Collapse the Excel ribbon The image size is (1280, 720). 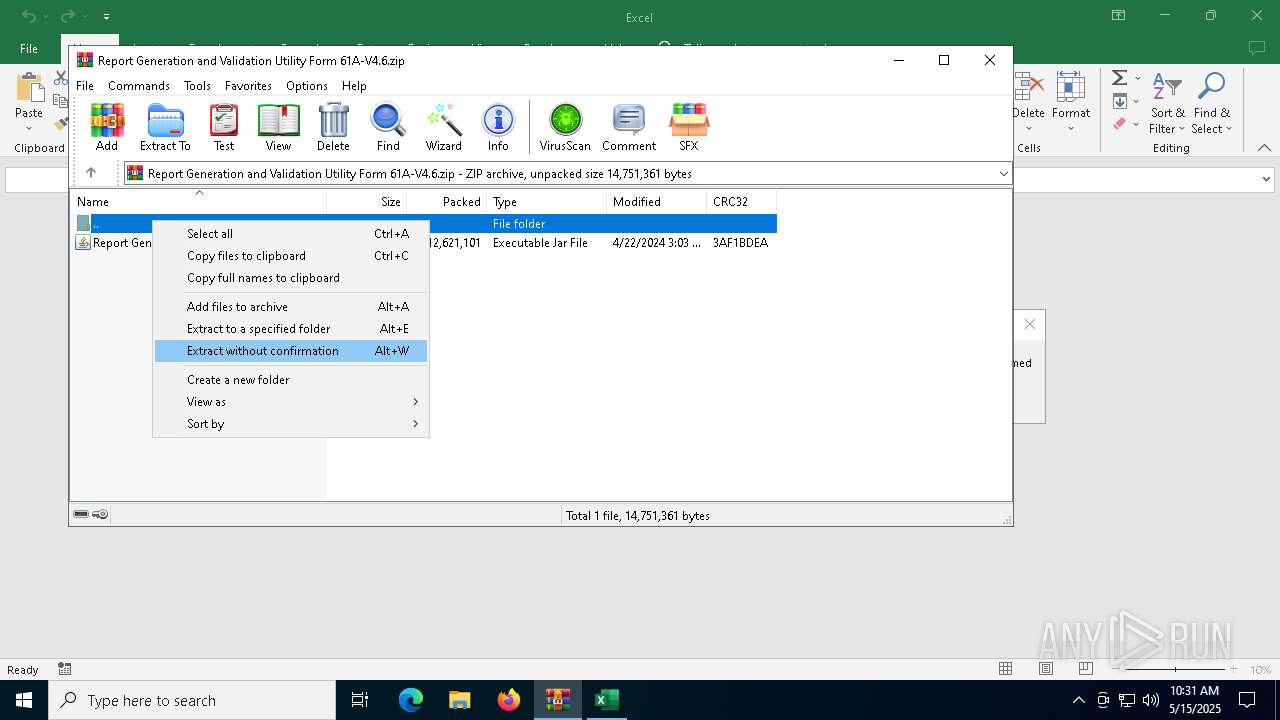[x=1264, y=148]
